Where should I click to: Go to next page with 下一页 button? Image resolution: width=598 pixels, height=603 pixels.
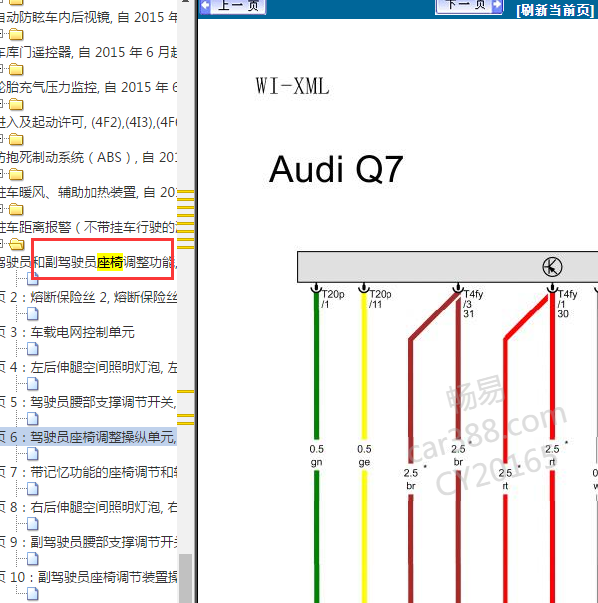coord(469,6)
